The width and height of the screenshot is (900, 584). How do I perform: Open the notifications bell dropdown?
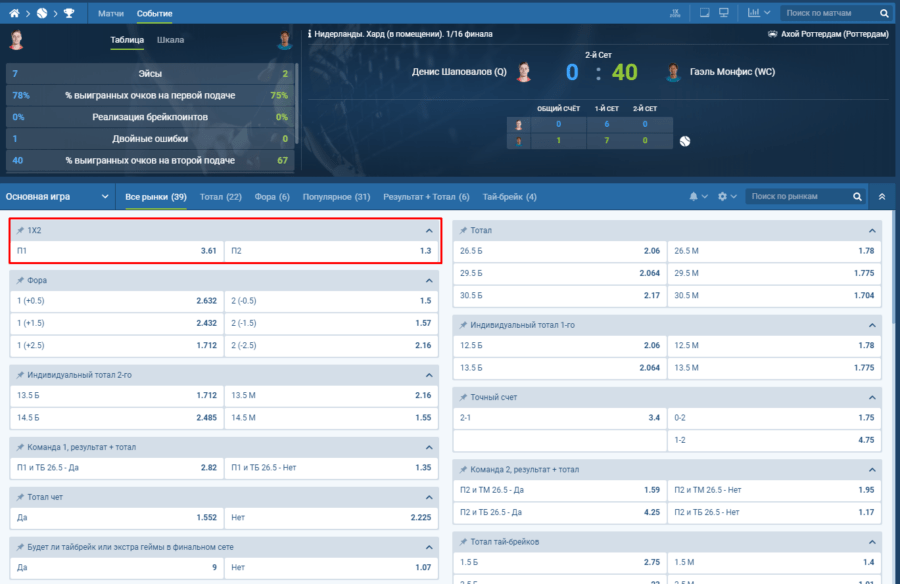coord(697,197)
